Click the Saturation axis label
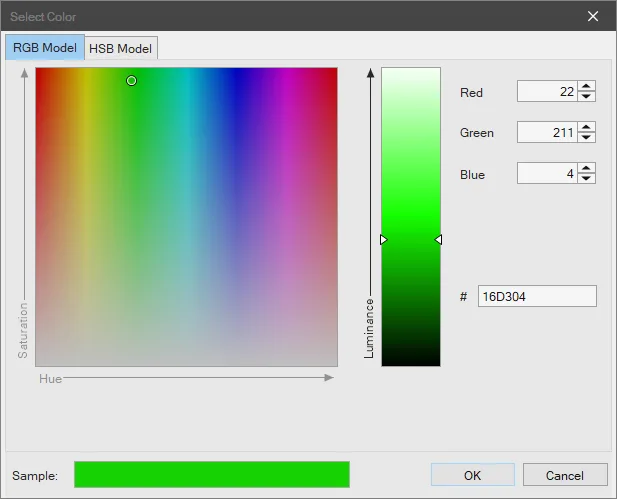This screenshot has width=617, height=499. 23,331
